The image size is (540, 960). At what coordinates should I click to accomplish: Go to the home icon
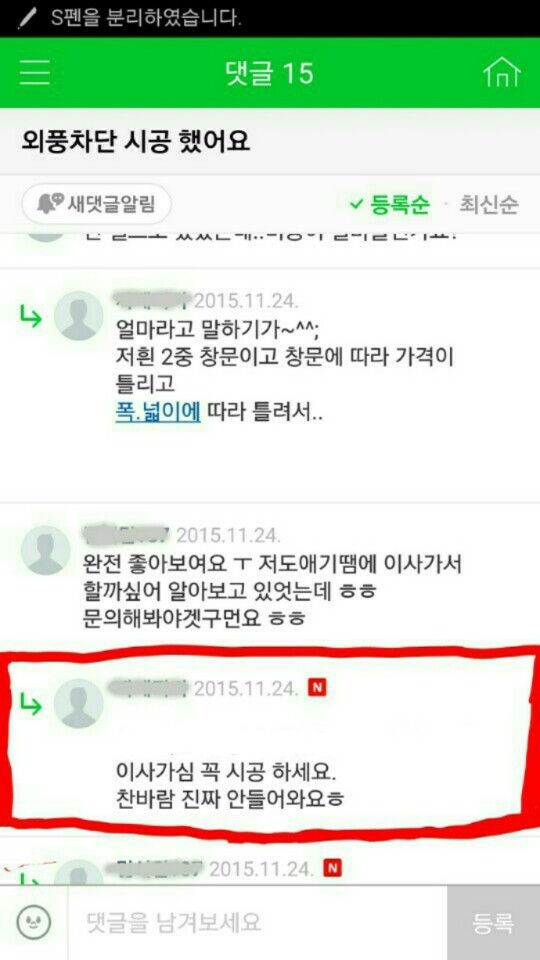(501, 73)
